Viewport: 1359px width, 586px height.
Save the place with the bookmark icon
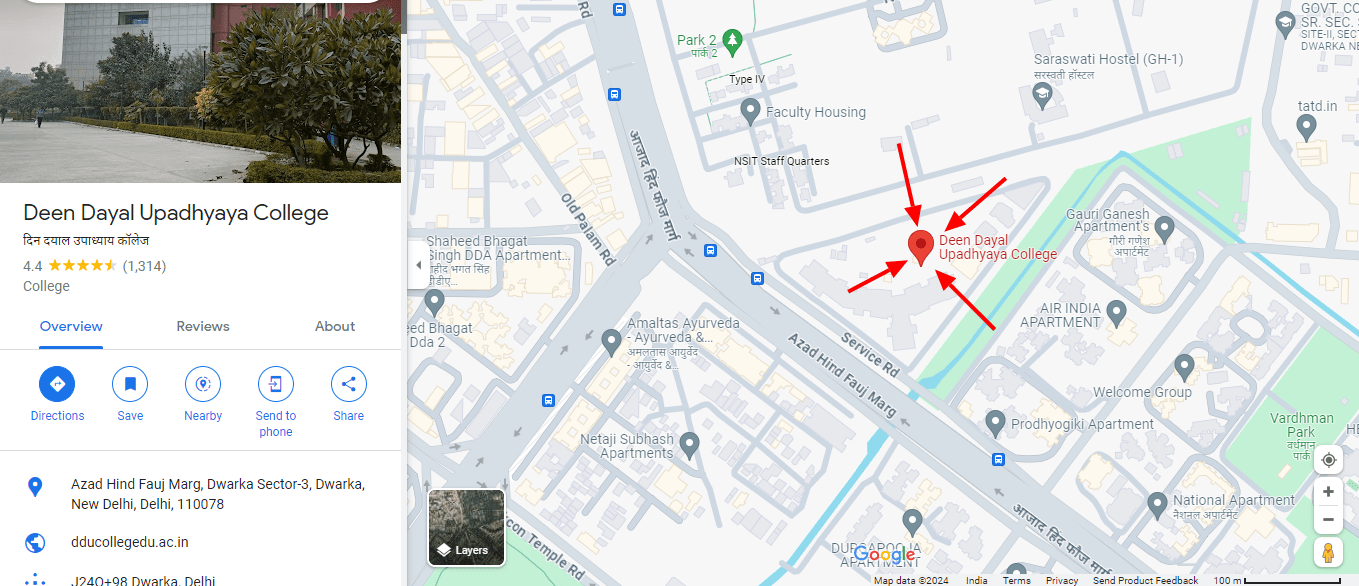coord(130,384)
